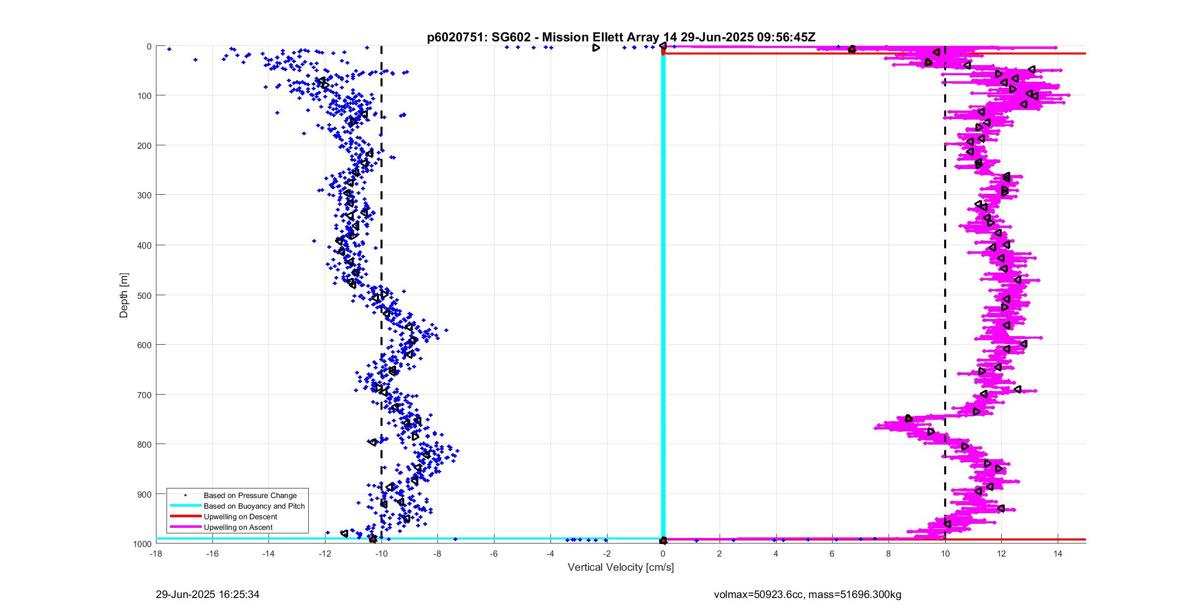Click the plot title p6020751: SG602 Mission Ellett Array
Viewport: 1200px width, 611px height.
click(620, 36)
